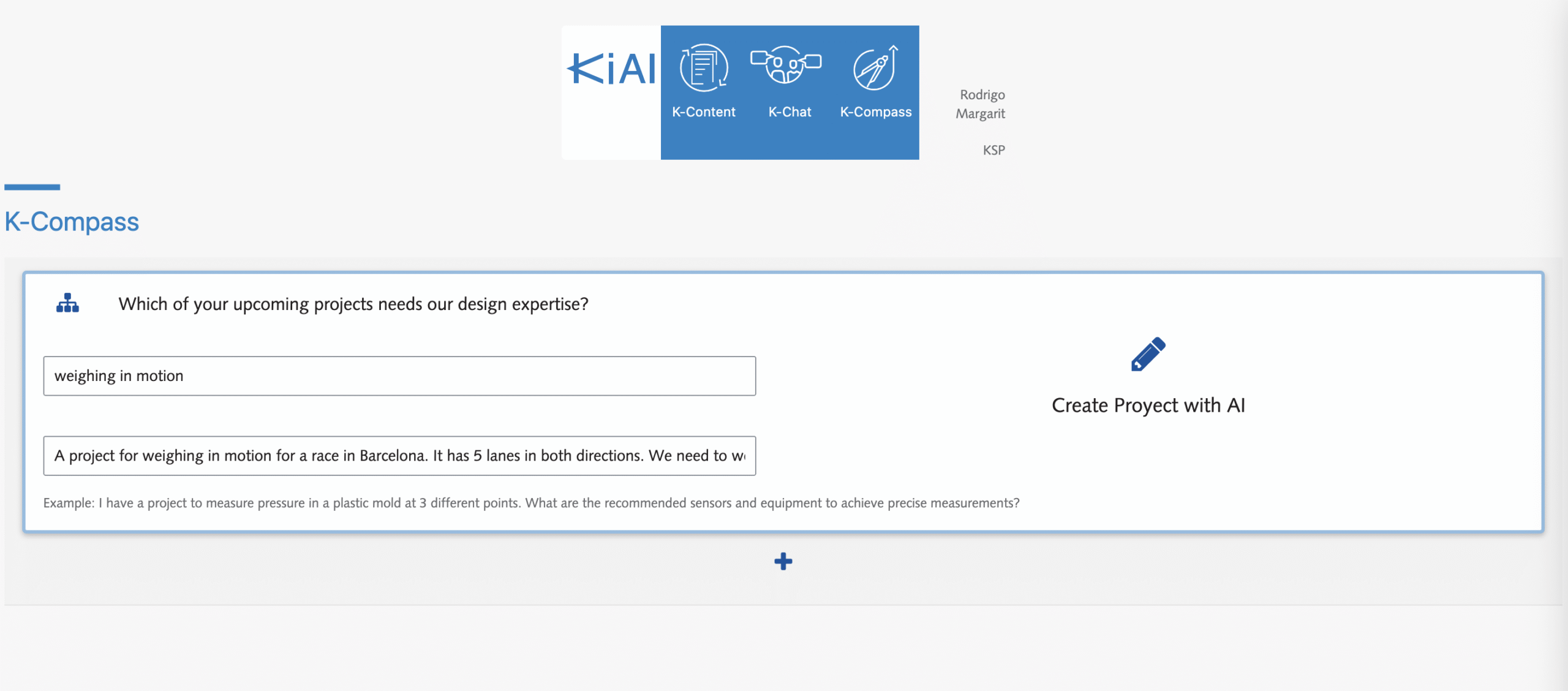Click the blue accent bar above the heading

[32, 187]
